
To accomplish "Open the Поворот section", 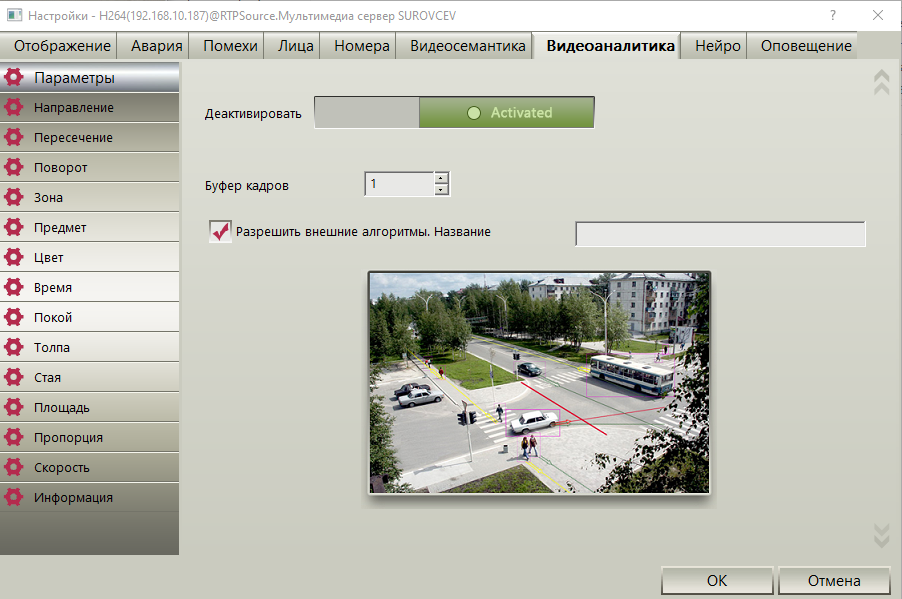I will (x=90, y=167).
